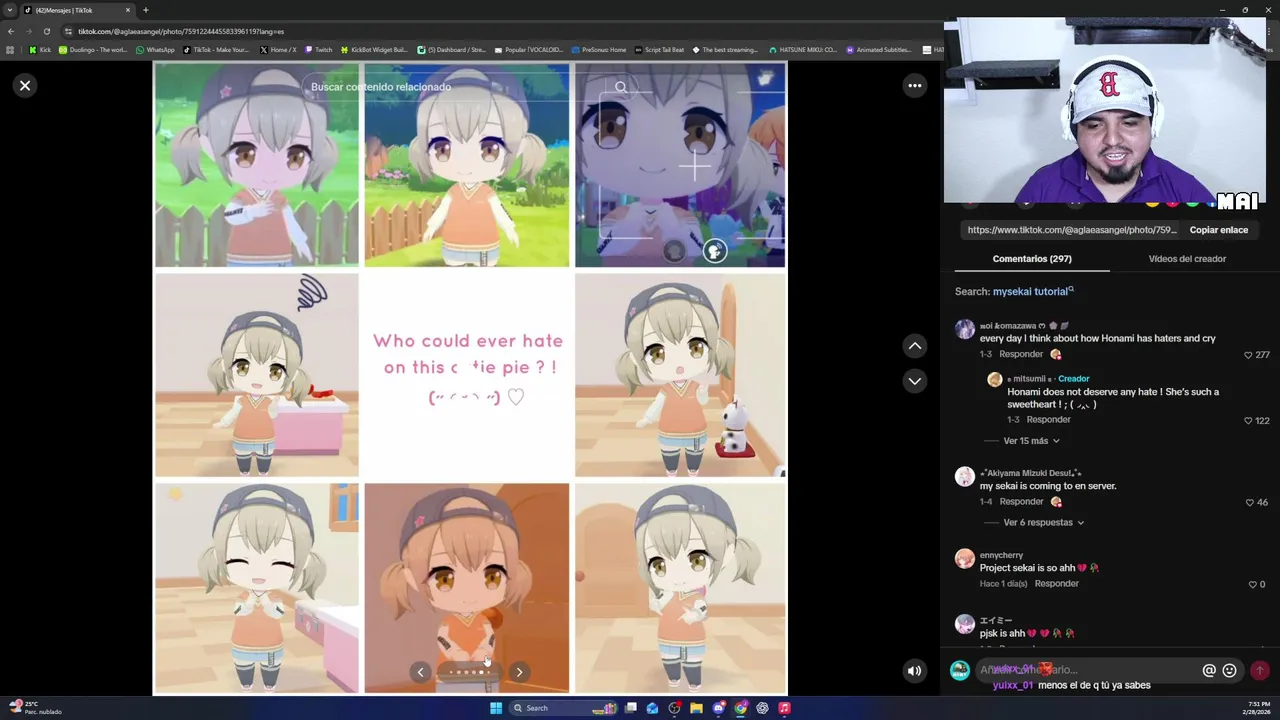Screen dimensions: 1280x720
Task: Click the 'Who could ever hate' text tile
Action: point(467,369)
